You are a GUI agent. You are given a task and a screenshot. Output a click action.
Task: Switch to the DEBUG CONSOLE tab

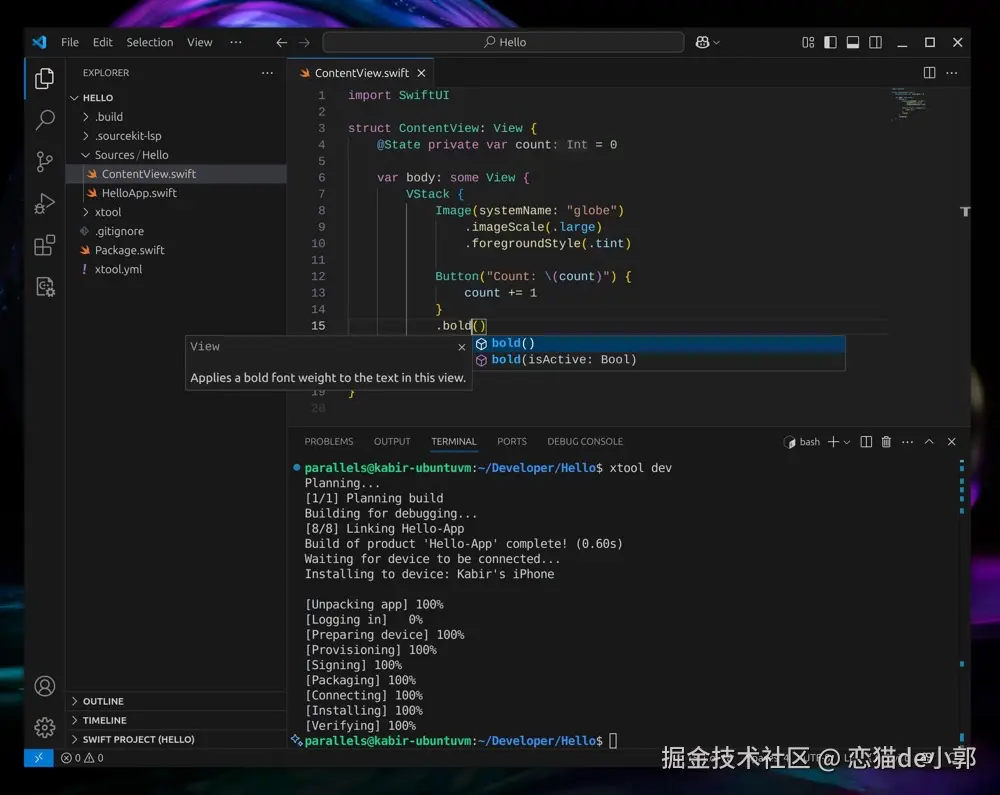(x=585, y=441)
